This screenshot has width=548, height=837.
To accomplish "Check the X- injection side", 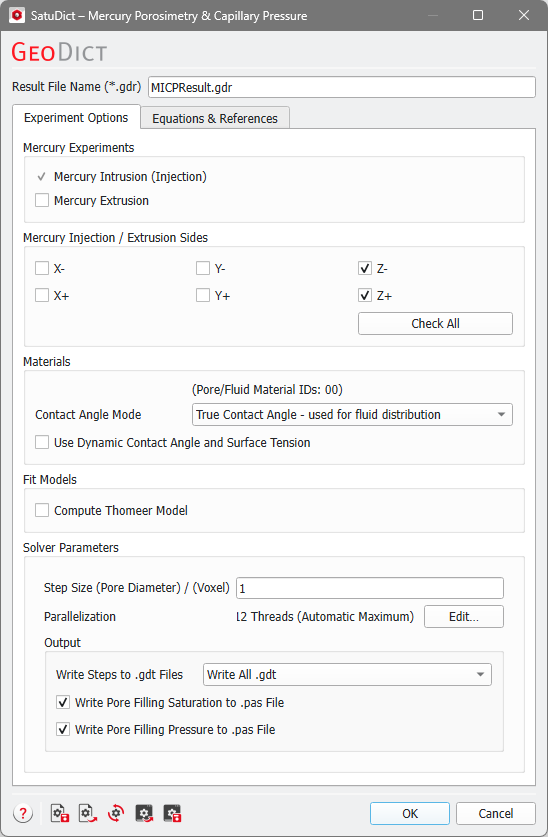I will 42,268.
